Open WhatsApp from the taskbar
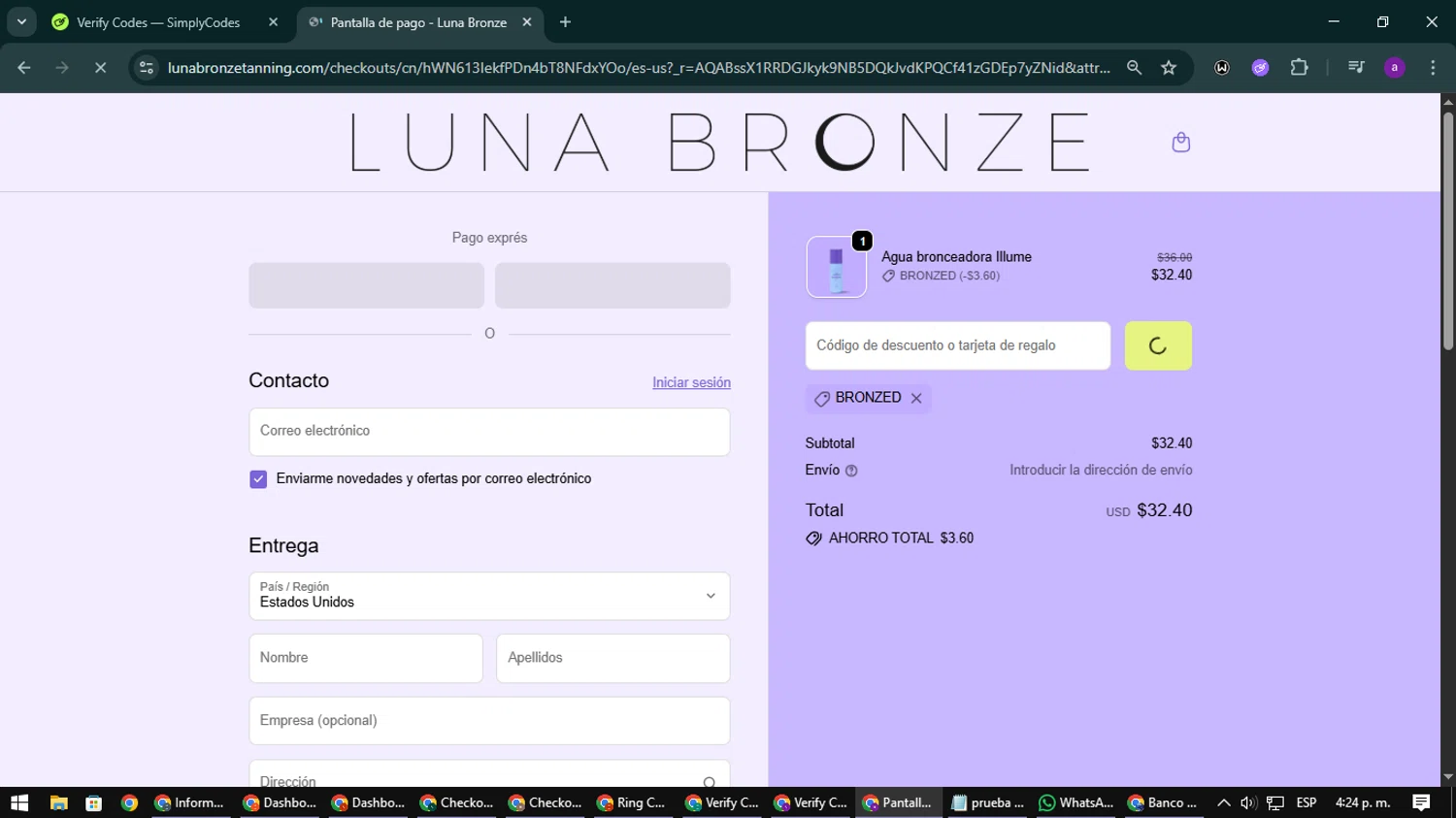Image resolution: width=1456 pixels, height=818 pixels. coord(1075,802)
